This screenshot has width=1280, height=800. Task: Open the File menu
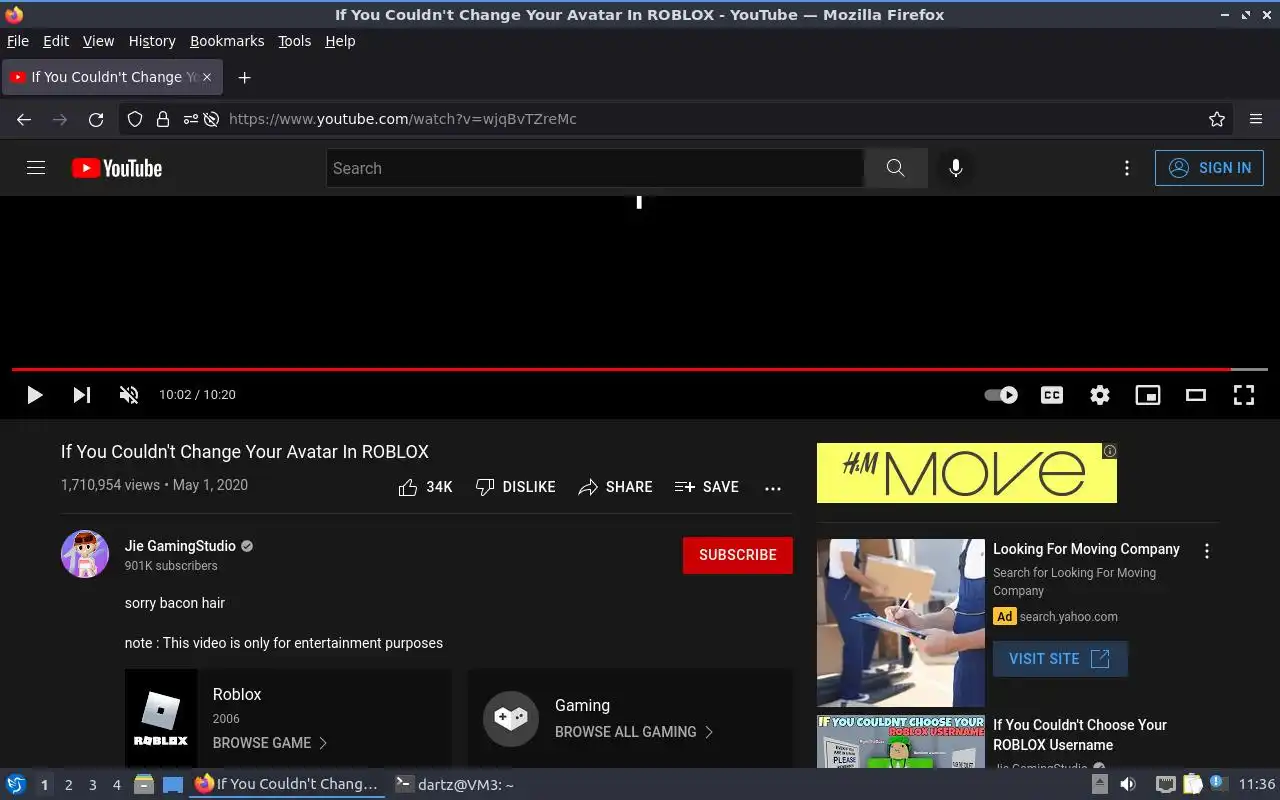pyautogui.click(x=18, y=41)
